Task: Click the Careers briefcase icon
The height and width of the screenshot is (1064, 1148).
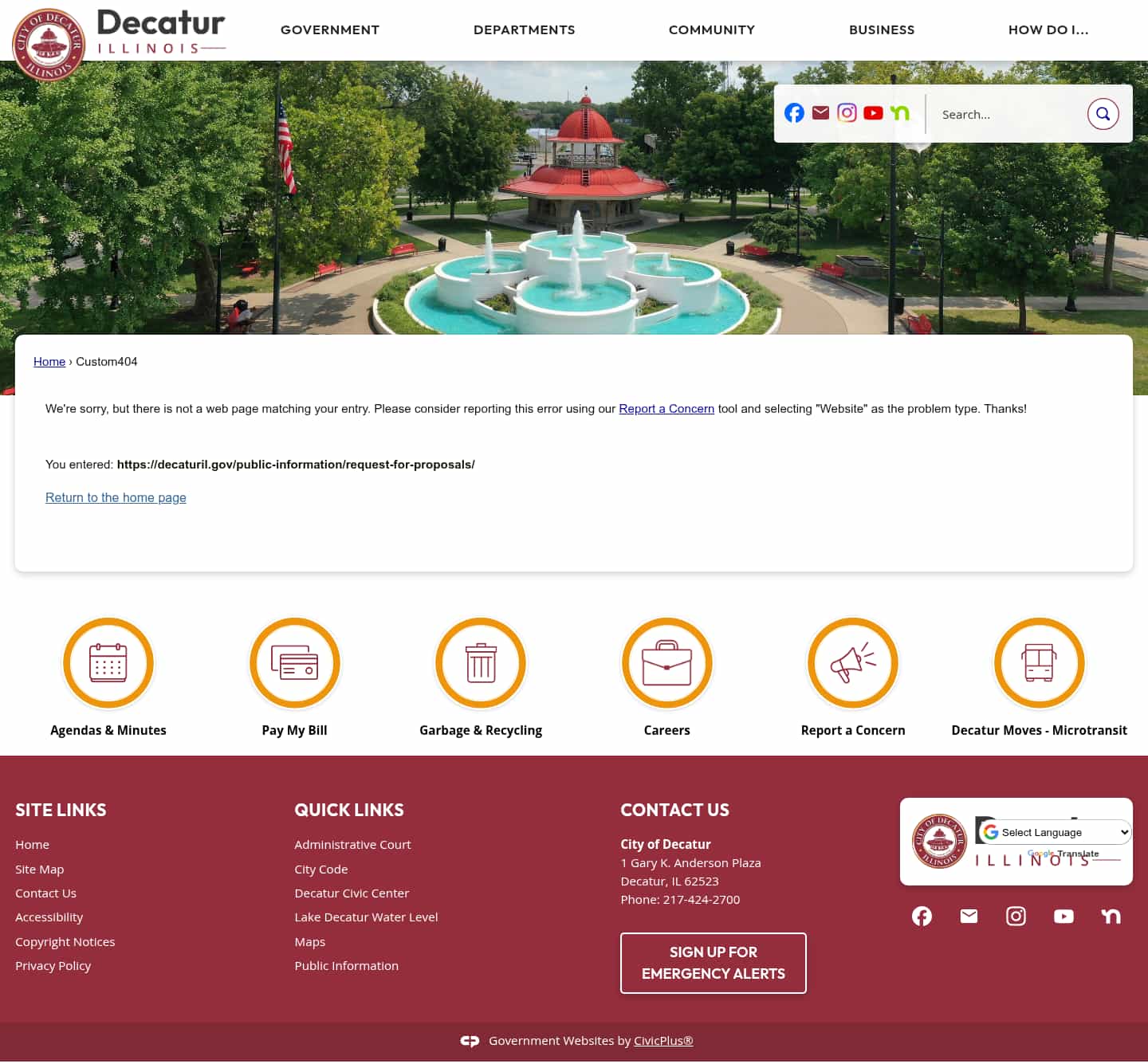Action: (x=666, y=663)
